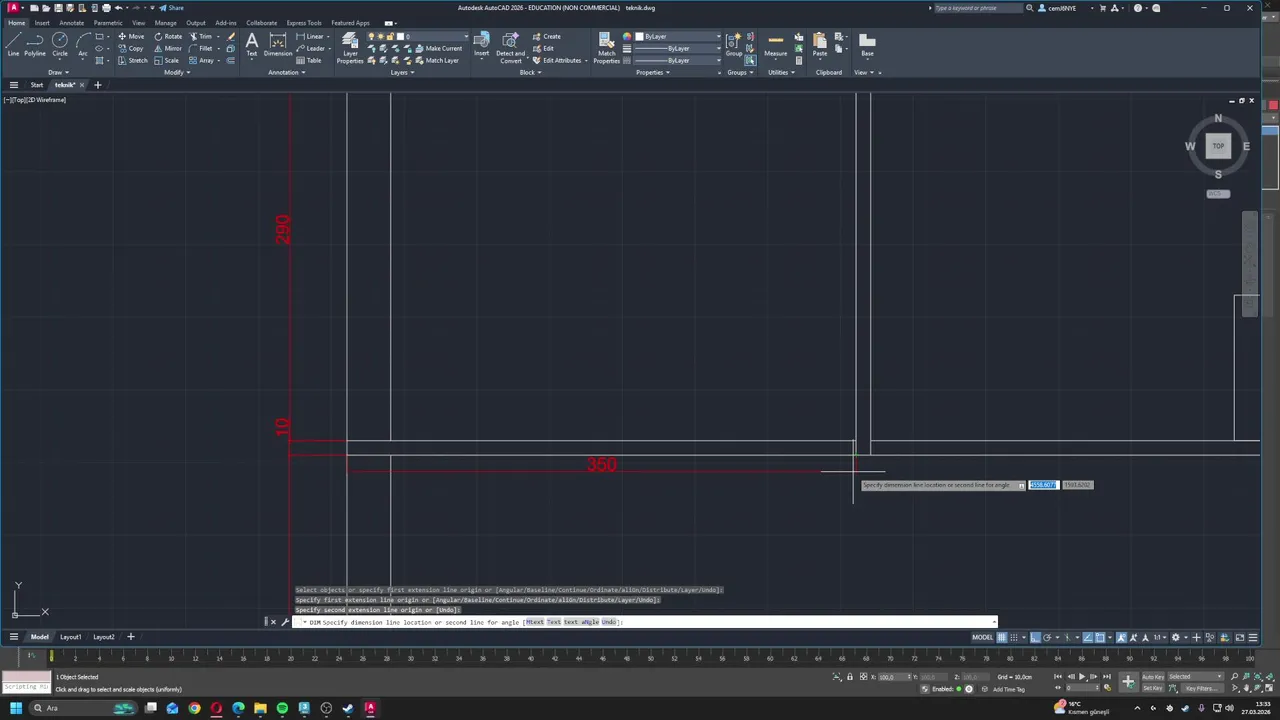The width and height of the screenshot is (1280, 720).
Task: Insert a Table from Annotation panel
Action: click(x=309, y=60)
